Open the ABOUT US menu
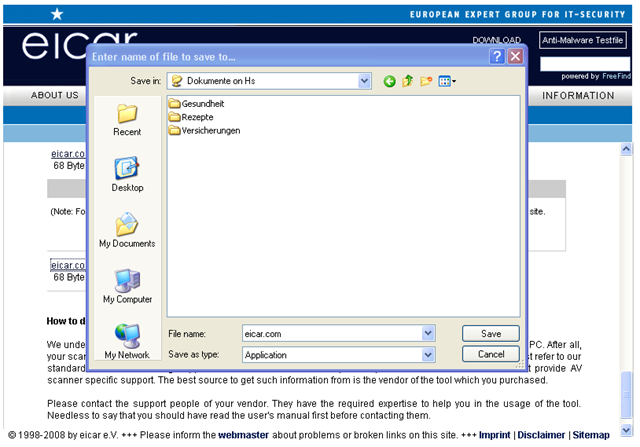 pyautogui.click(x=55, y=95)
